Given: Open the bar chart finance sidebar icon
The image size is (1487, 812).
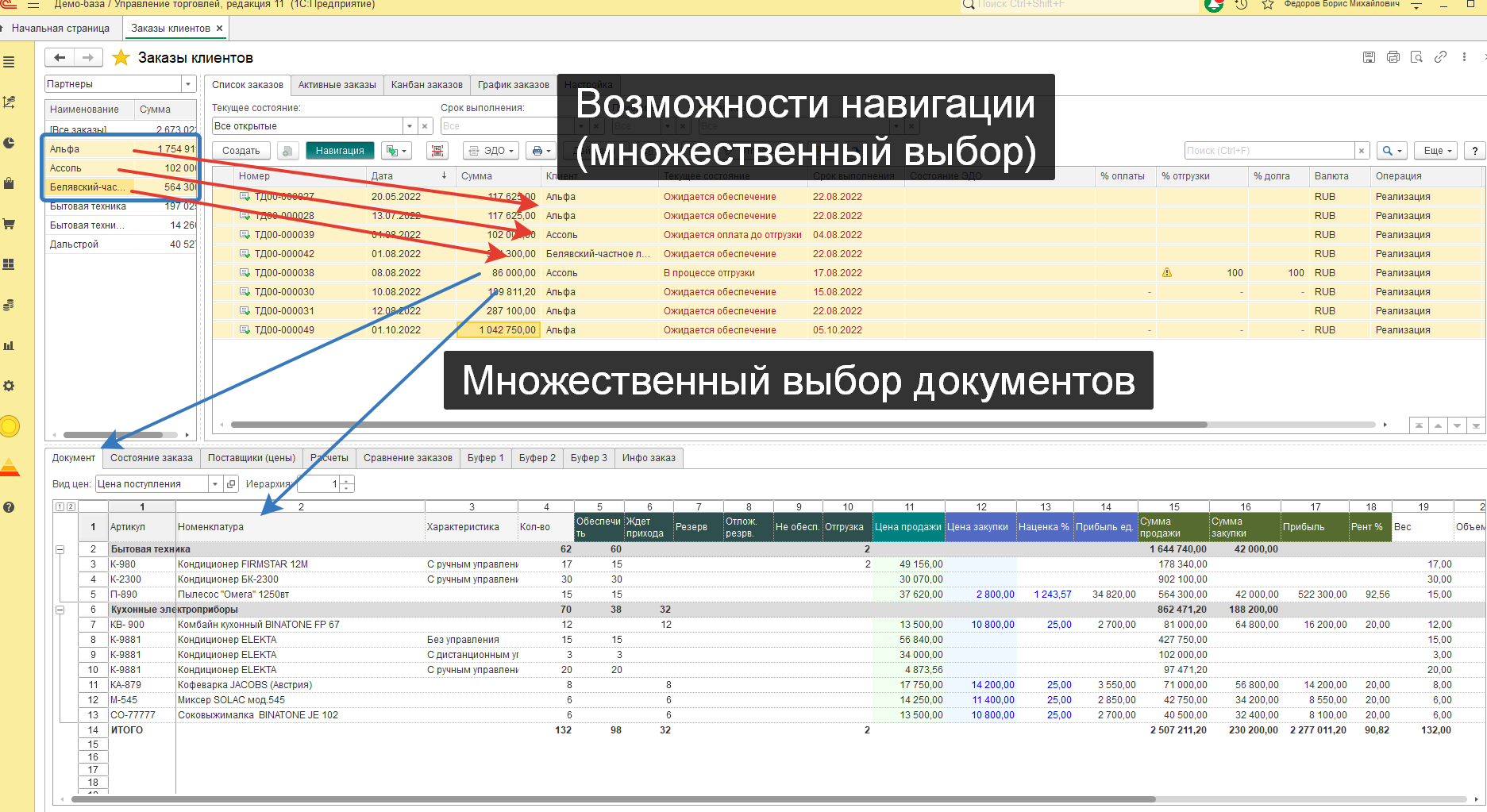Looking at the screenshot, I should pos(9,345).
